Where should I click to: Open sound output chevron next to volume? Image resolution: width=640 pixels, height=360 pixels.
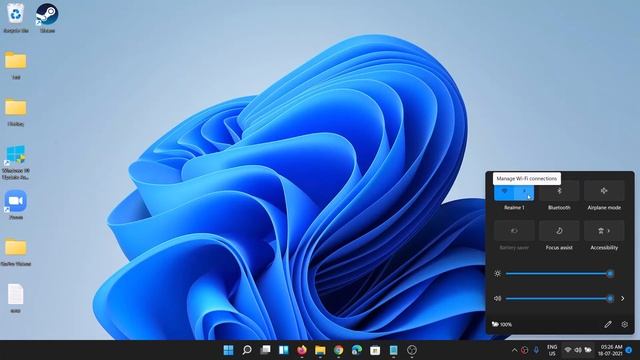(x=622, y=299)
